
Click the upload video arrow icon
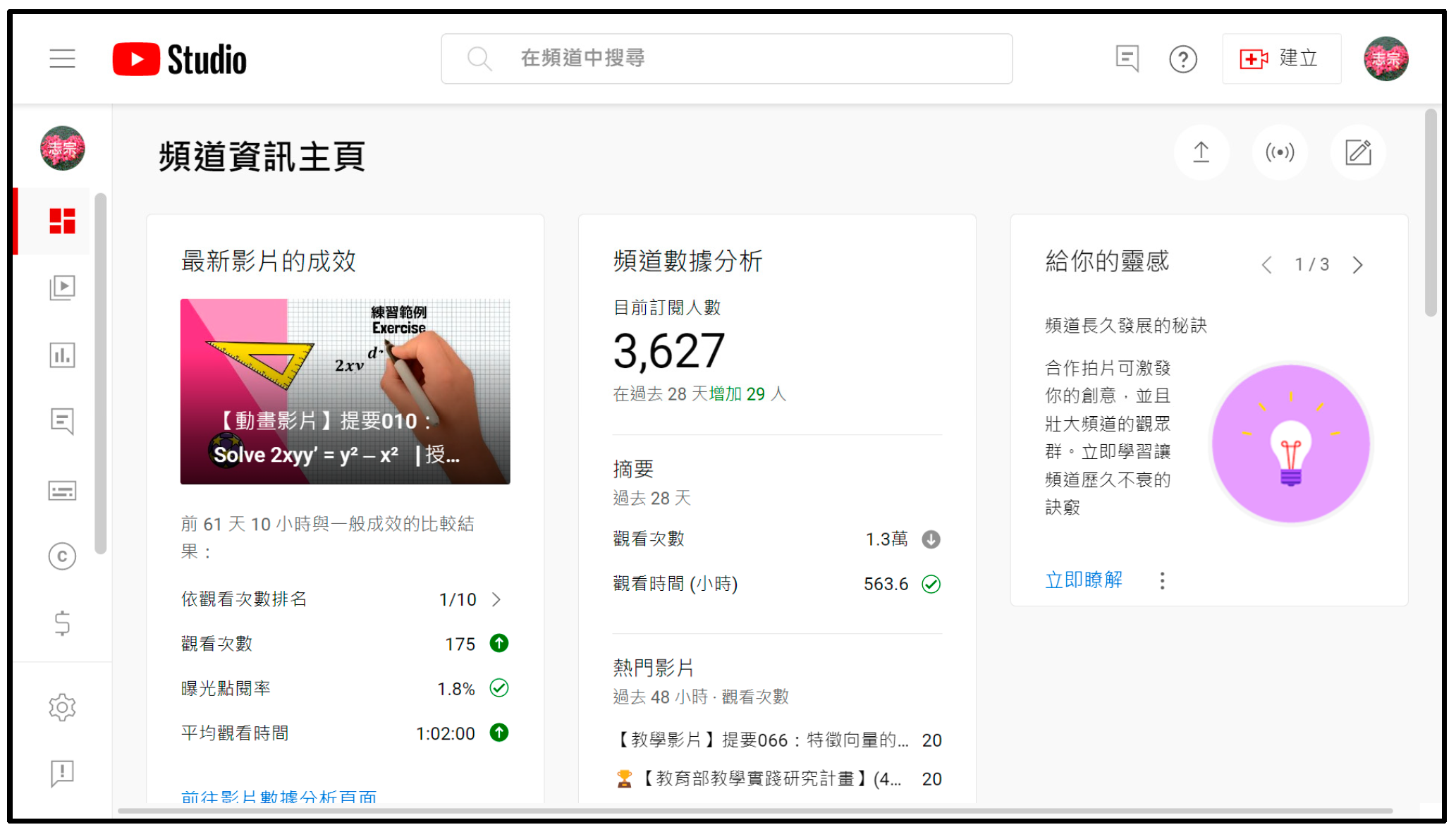pos(1201,152)
